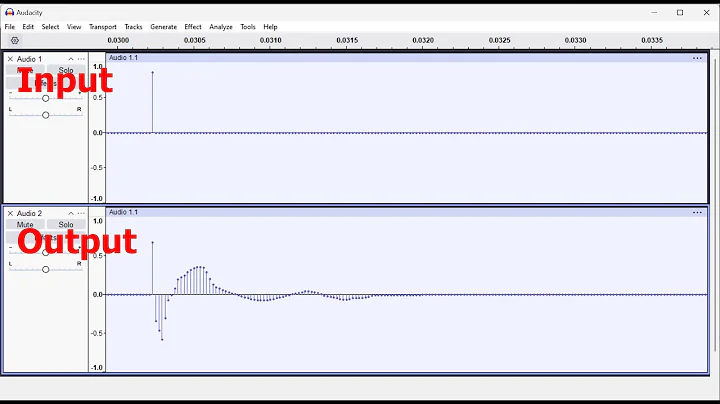Open the Select menu
720x404 pixels.
click(x=51, y=27)
